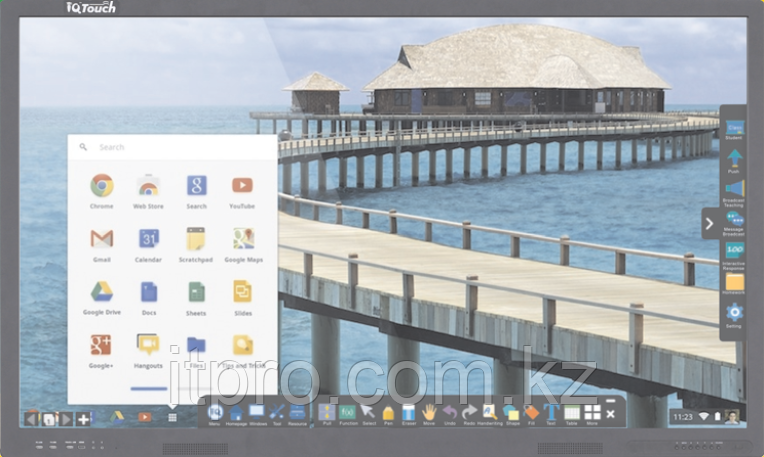Select the Pen tool

[388, 413]
